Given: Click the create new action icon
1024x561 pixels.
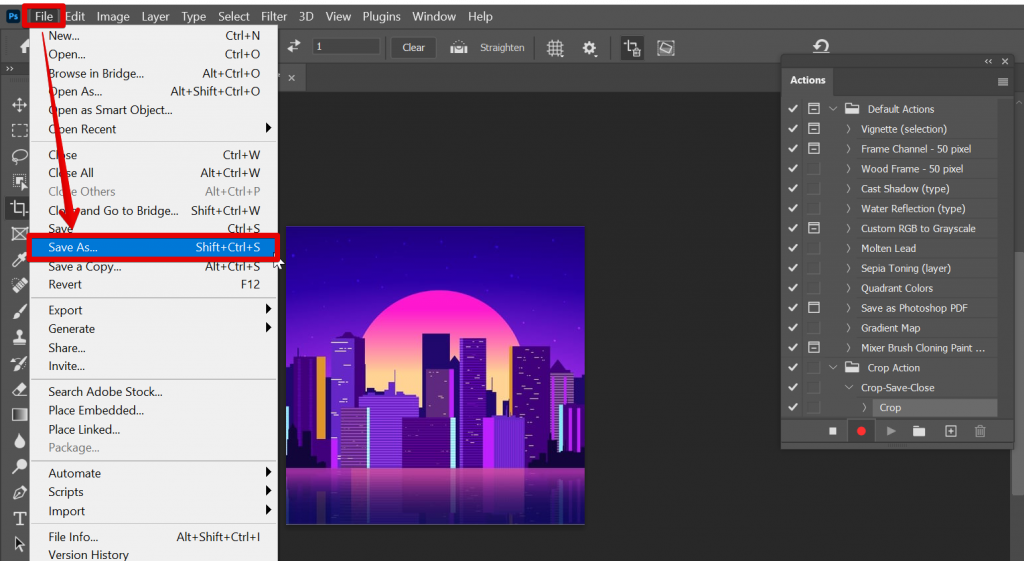Looking at the screenshot, I should (950, 431).
